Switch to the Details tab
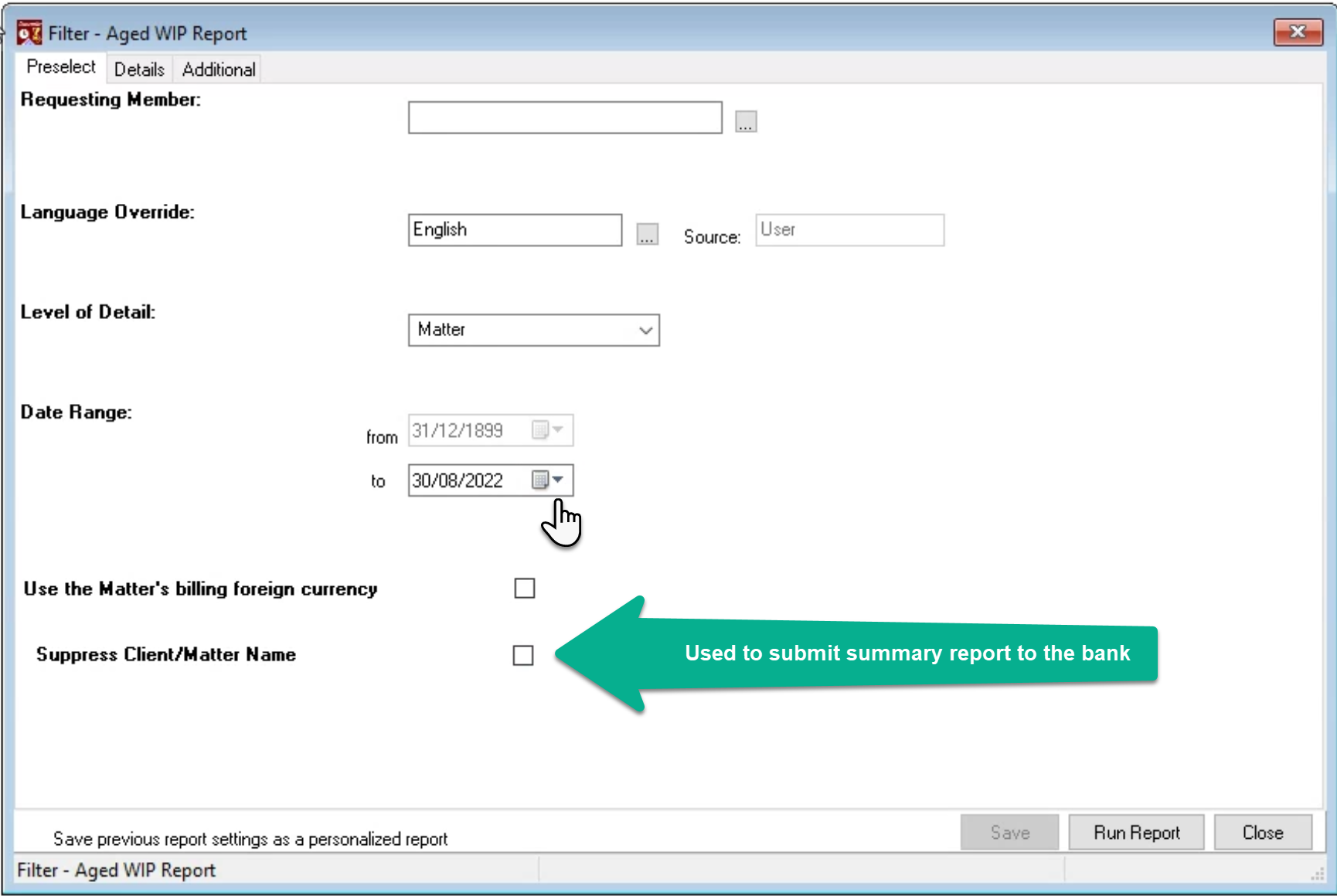This screenshot has height=896, width=1337. [x=139, y=70]
